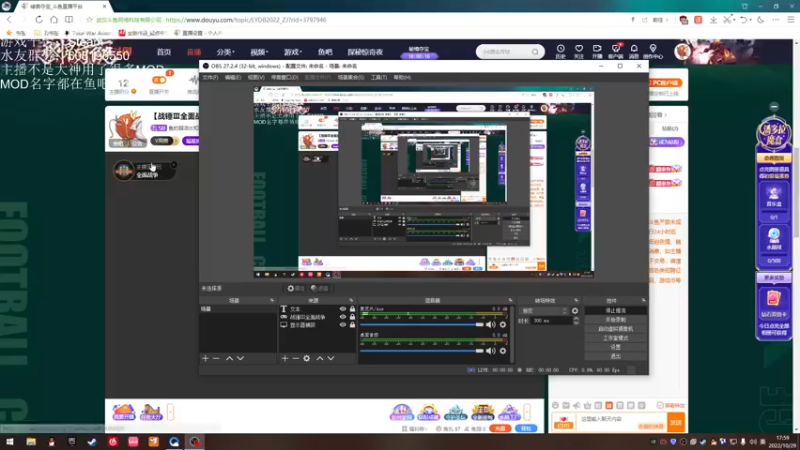Adjust the desktop audio volume slider
The height and width of the screenshot is (450, 800).
[x=421, y=351]
